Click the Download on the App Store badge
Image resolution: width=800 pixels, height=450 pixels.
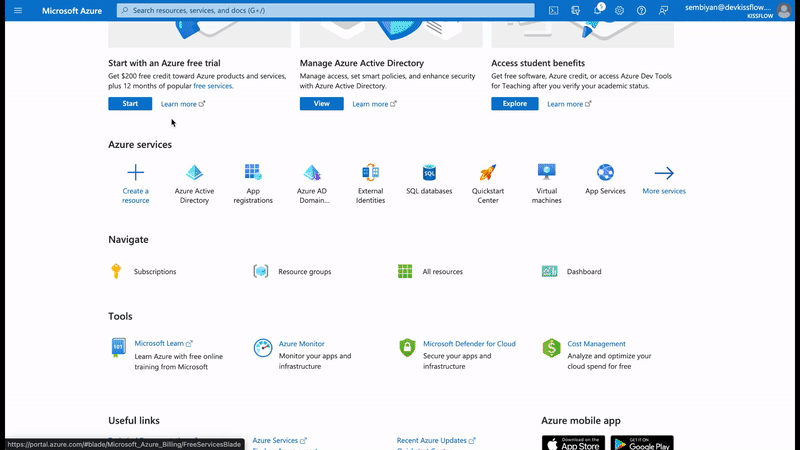(573, 443)
